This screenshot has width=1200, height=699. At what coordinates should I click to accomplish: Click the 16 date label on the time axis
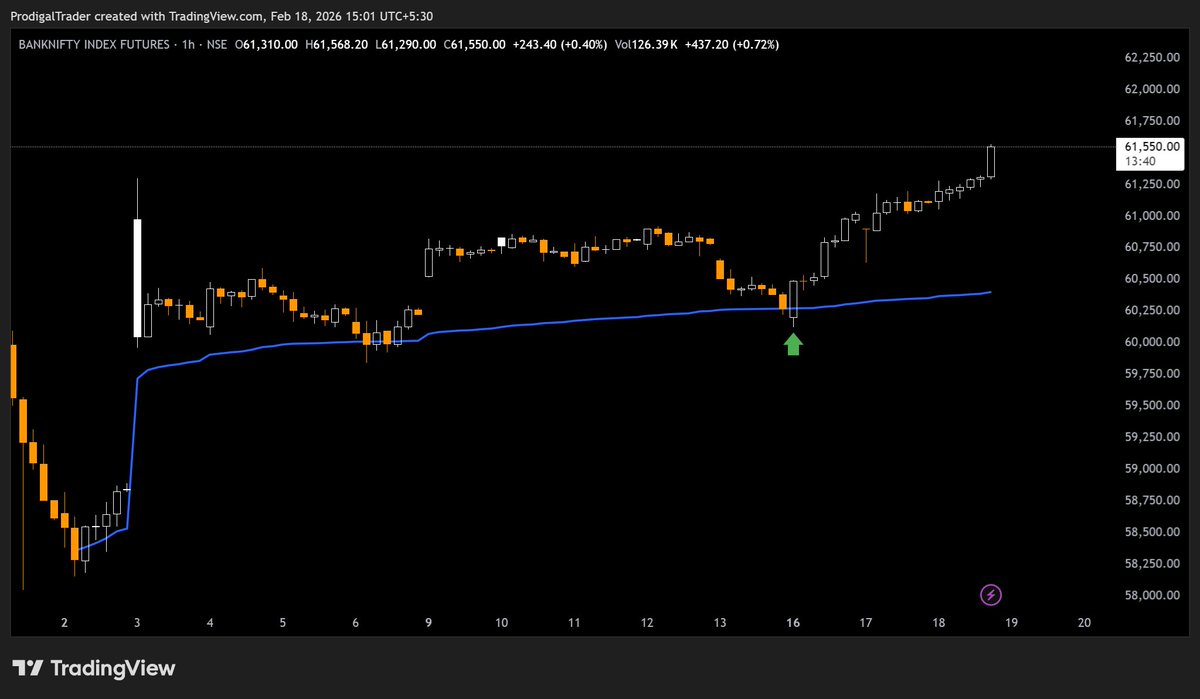point(792,622)
